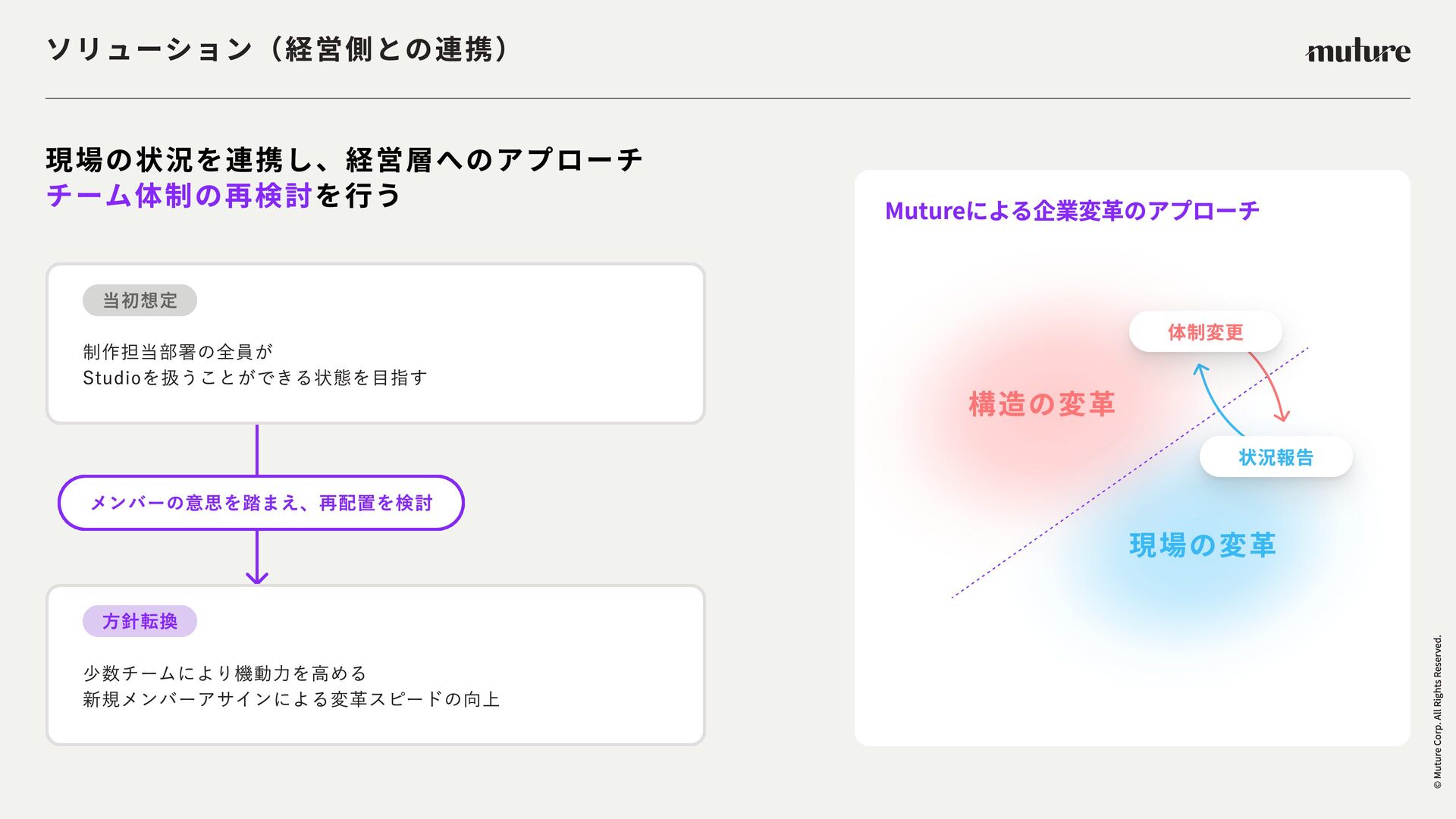Click the Studioを扱うことができる状態を目指す text line
The height and width of the screenshot is (819, 1456).
(x=255, y=378)
